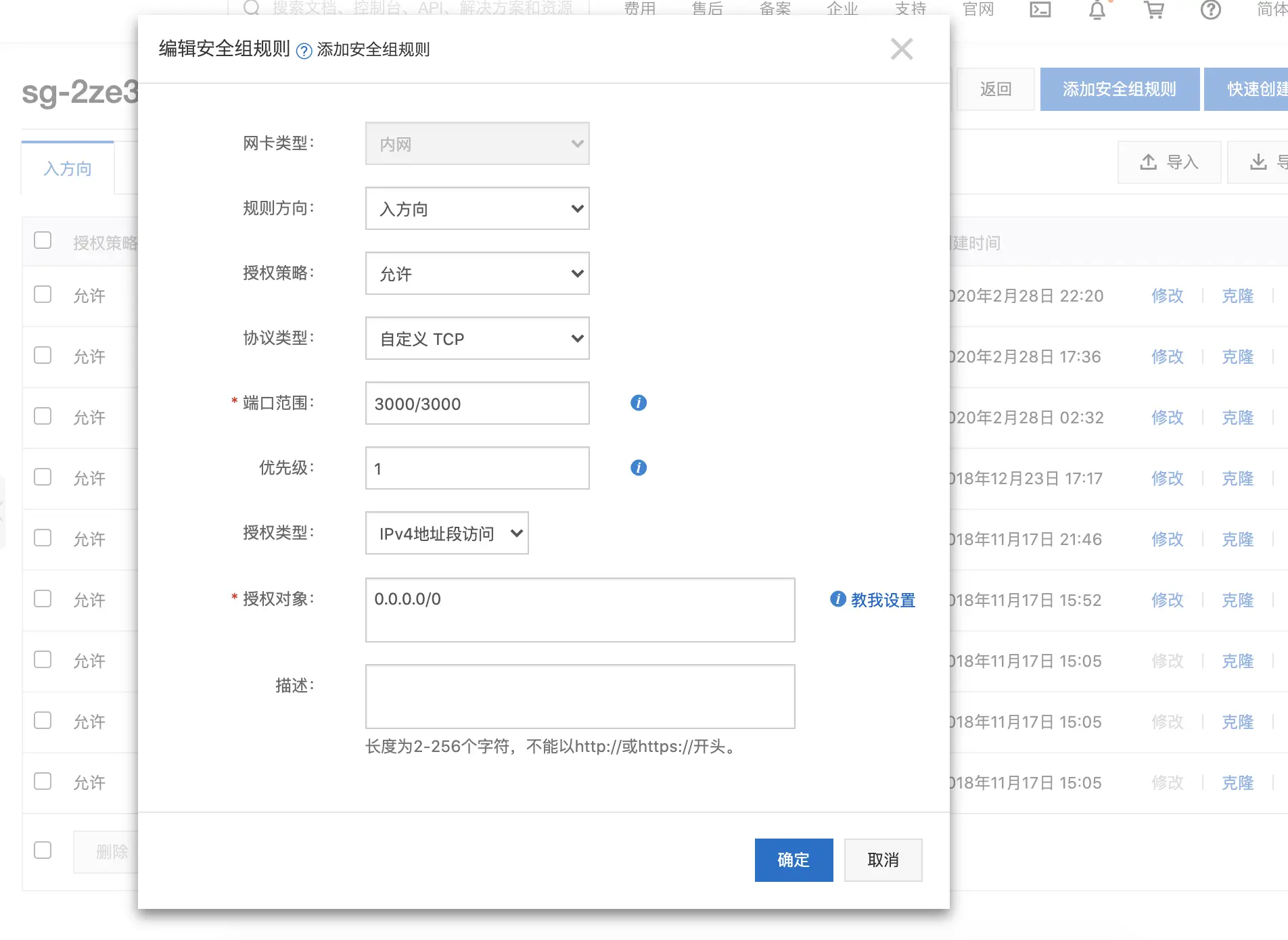Viewport: 1288px width, 940px height.
Task: Open the shopping cart icon in top bar
Action: pyautogui.click(x=1154, y=9)
